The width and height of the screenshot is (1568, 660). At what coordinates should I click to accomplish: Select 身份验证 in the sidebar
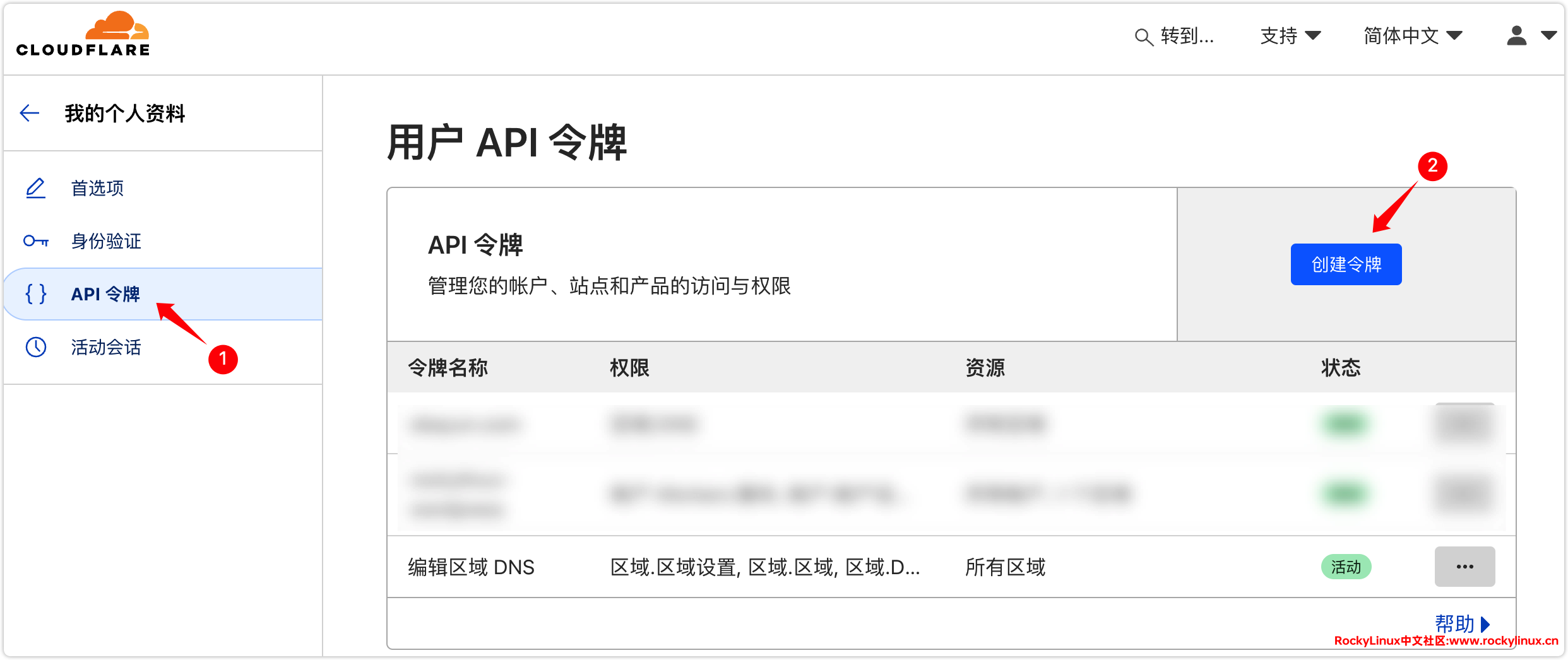click(x=106, y=241)
